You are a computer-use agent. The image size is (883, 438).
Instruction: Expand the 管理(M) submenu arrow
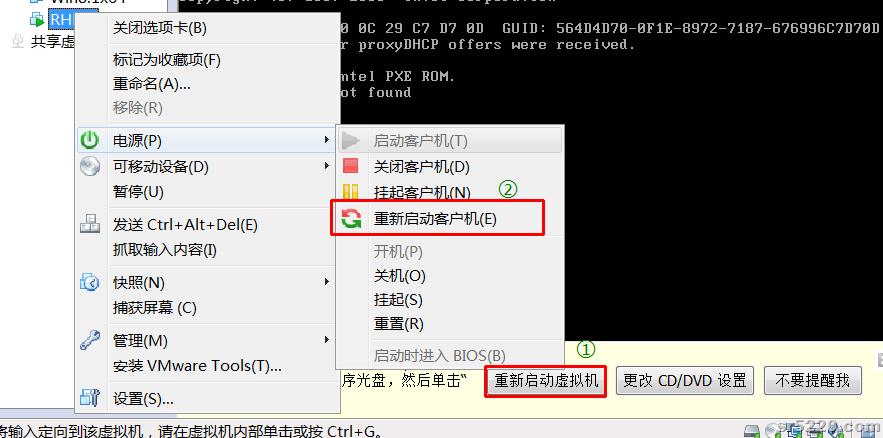(x=327, y=339)
